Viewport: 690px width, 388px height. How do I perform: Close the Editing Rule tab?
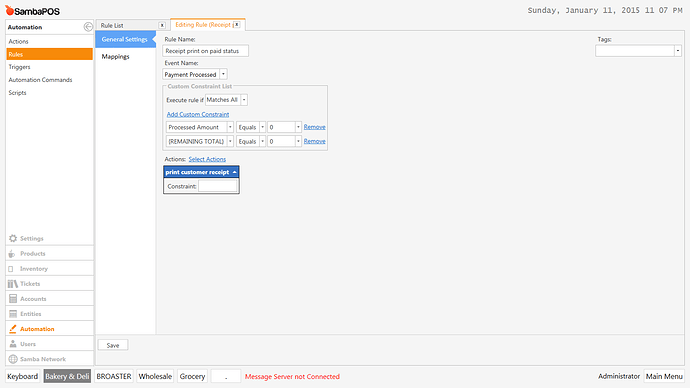(237, 25)
